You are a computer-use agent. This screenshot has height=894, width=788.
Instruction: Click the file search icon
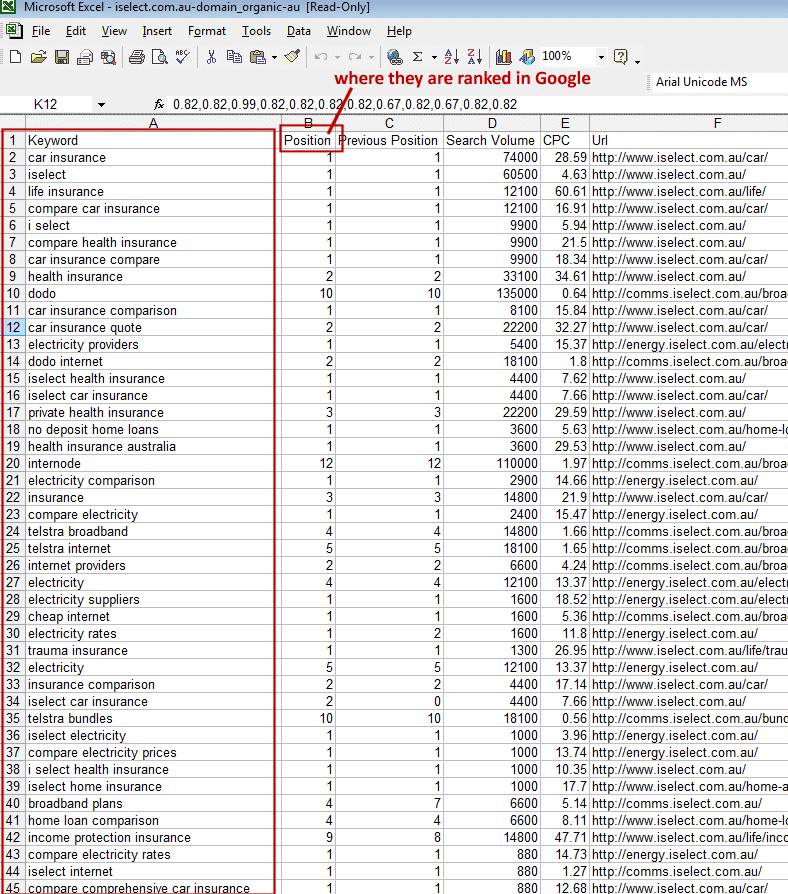[x=108, y=56]
